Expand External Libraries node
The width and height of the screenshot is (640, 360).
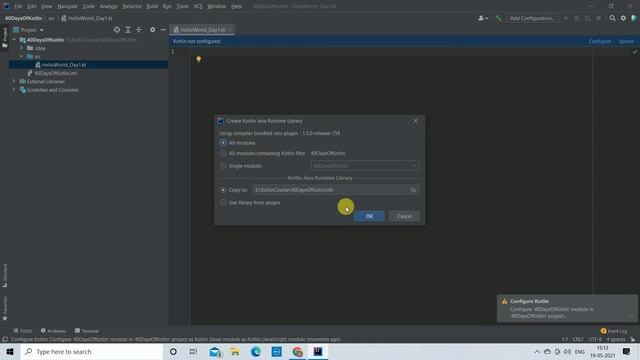14,81
